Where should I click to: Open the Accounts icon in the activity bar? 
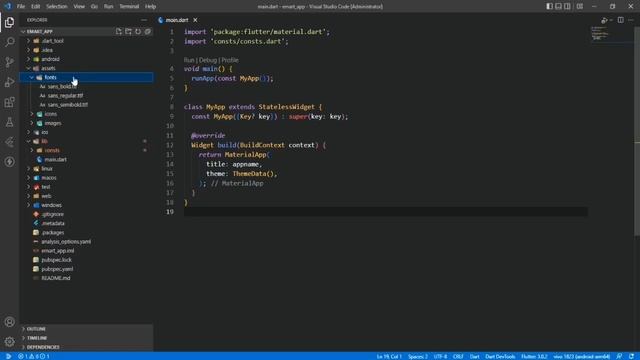[9, 322]
